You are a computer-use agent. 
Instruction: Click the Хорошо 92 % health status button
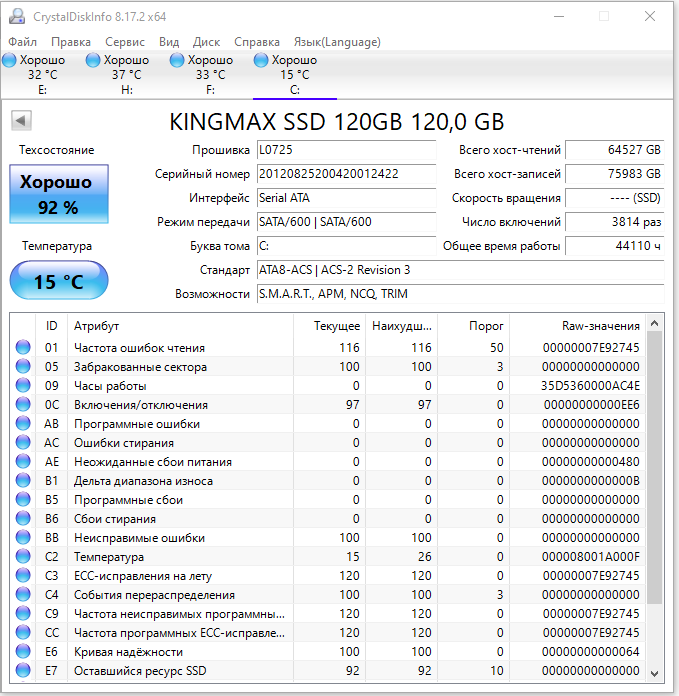[59, 194]
